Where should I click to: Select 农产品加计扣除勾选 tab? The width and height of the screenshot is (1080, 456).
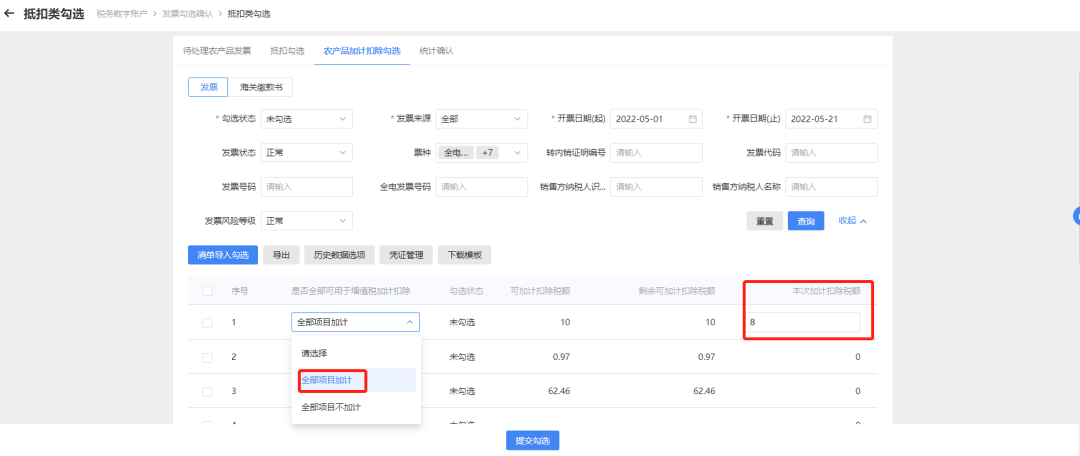pos(362,50)
